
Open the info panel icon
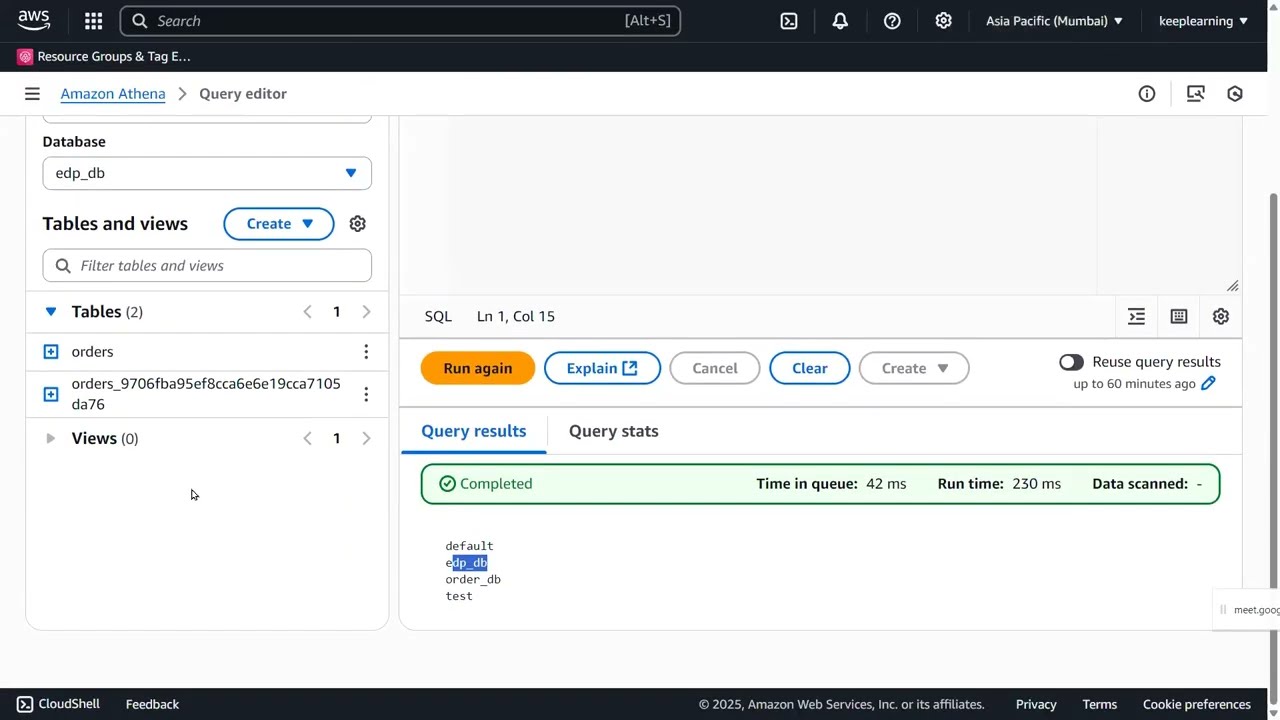click(1147, 94)
